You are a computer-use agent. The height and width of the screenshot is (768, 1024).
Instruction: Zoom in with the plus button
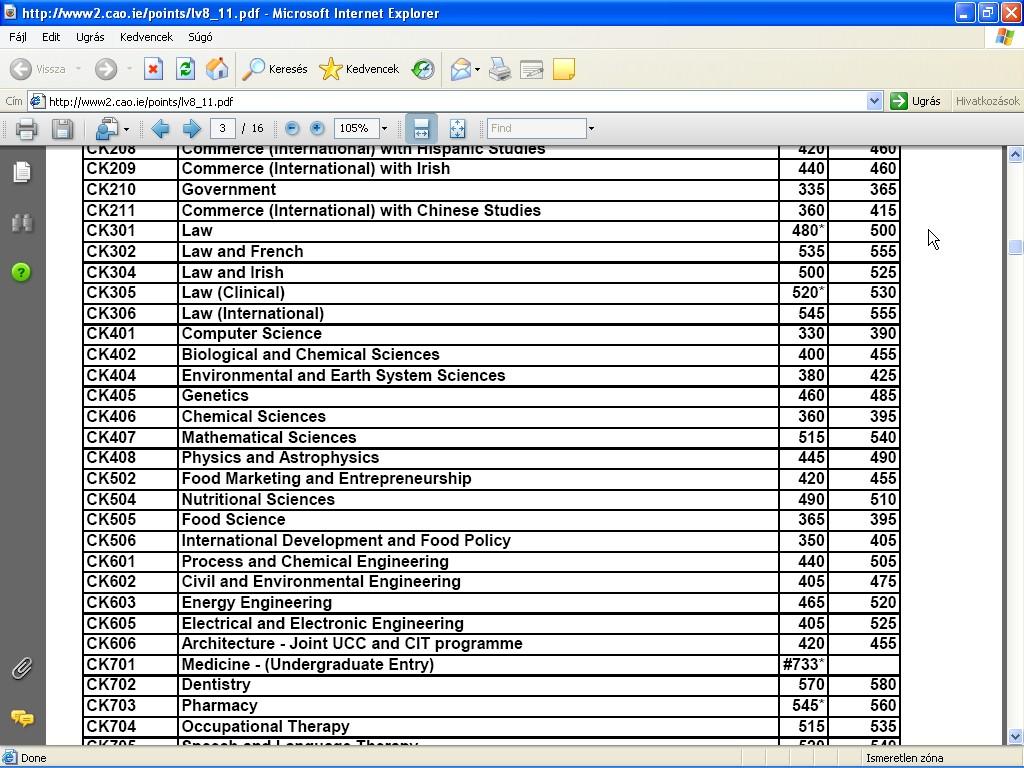[317, 129]
